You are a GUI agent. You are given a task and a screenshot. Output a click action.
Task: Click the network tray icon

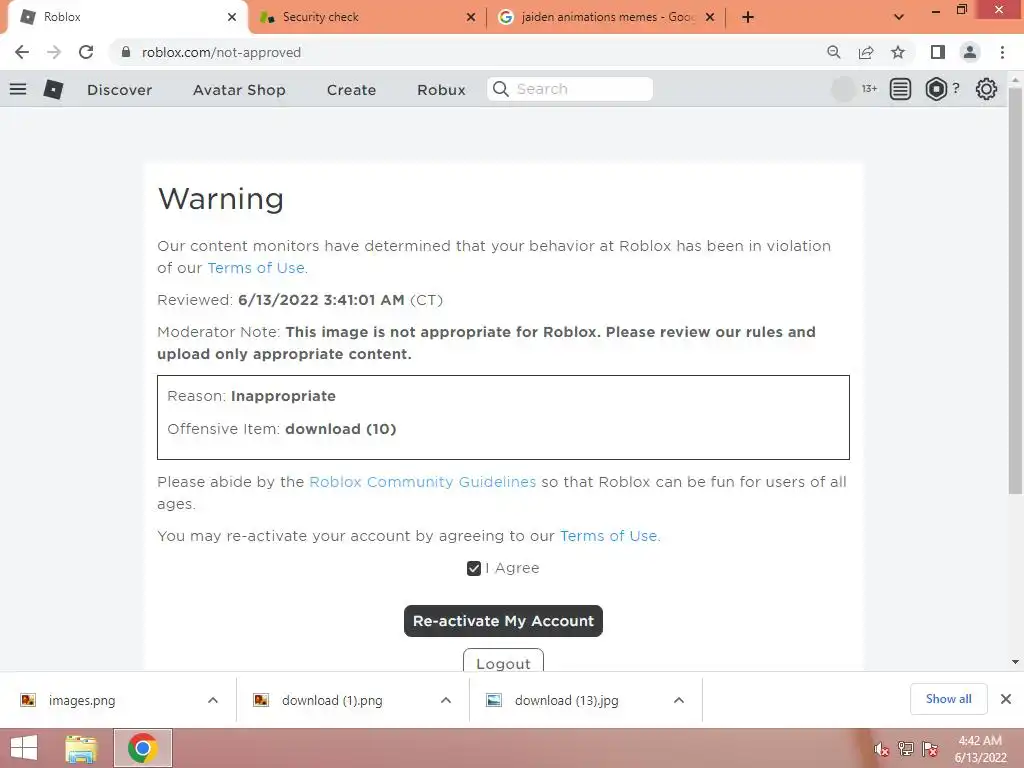(906, 749)
